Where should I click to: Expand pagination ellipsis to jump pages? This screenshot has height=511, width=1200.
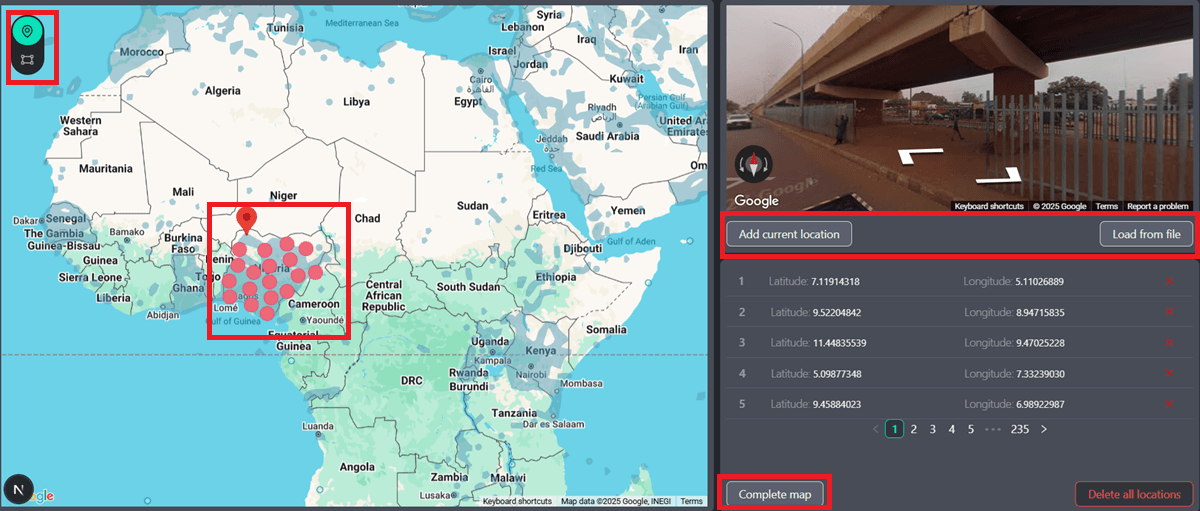pos(991,429)
